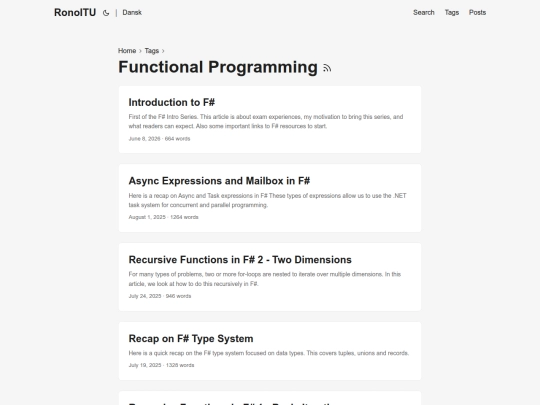Switch the language to Dansk
Viewport: 540px width, 405px height.
click(132, 12)
